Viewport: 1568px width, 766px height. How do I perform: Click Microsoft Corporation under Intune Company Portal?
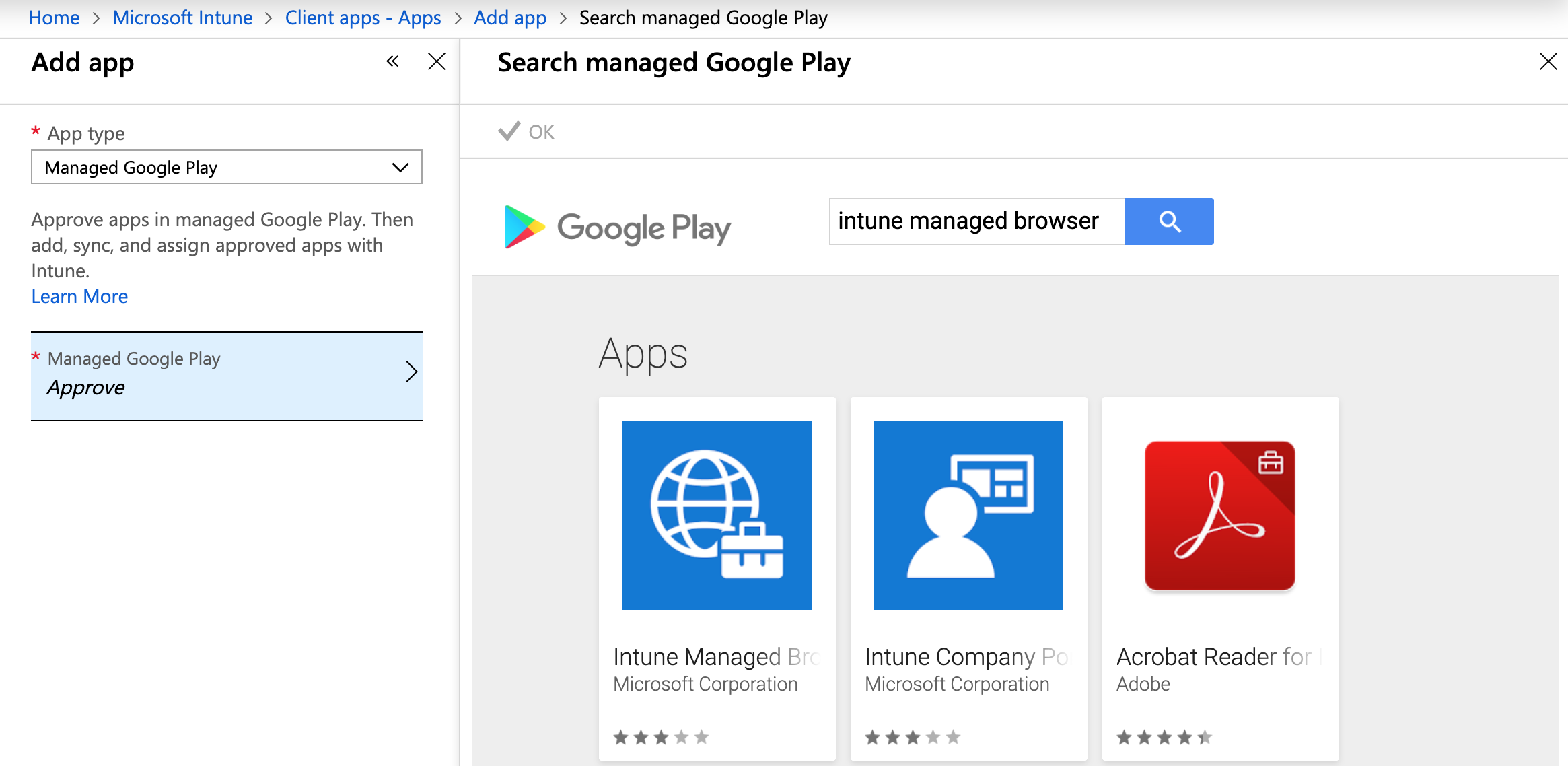[x=957, y=684]
